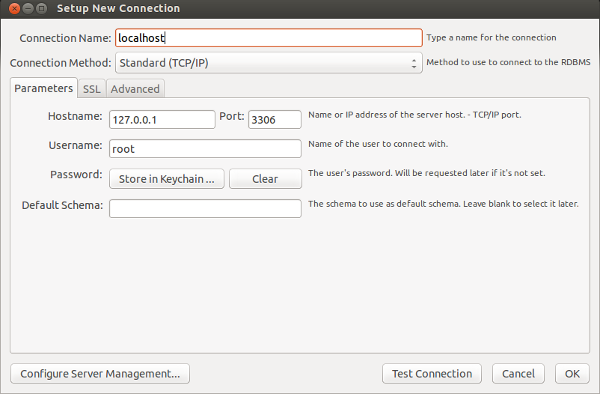Focus the Hostname field with 127.0.0.1
This screenshot has height=394, width=600.
(x=162, y=120)
